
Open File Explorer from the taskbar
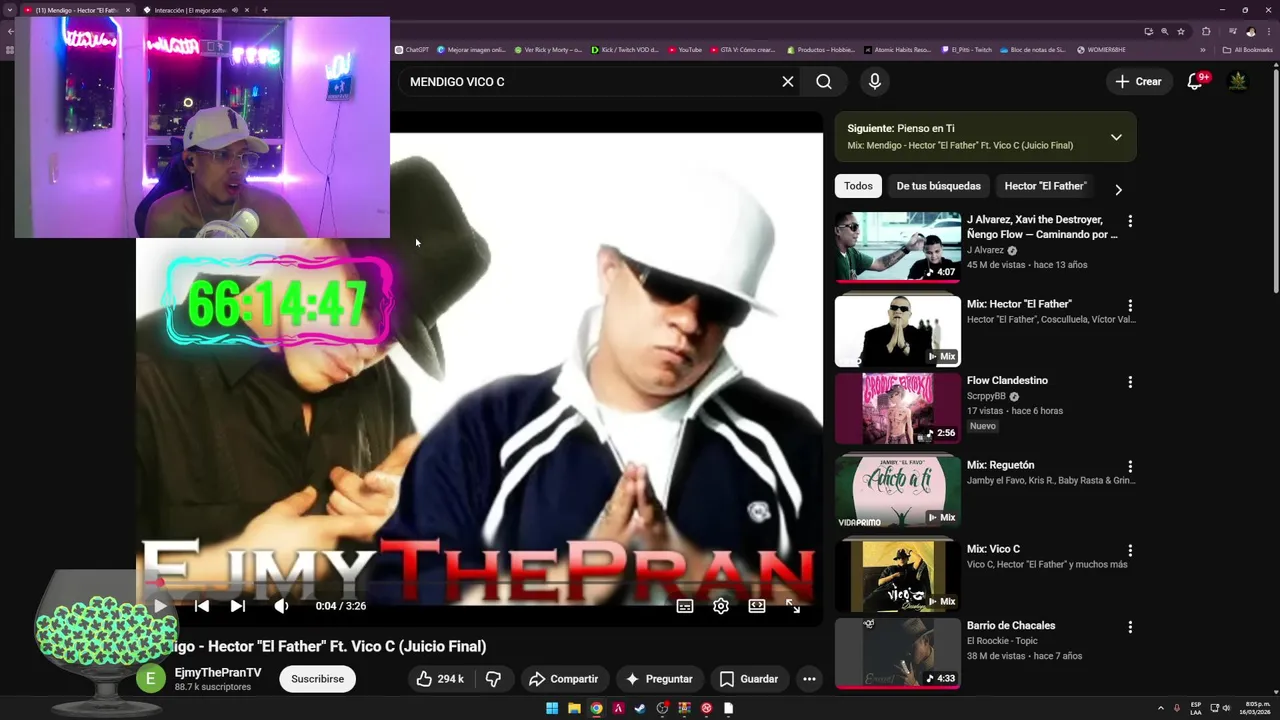pos(574,708)
